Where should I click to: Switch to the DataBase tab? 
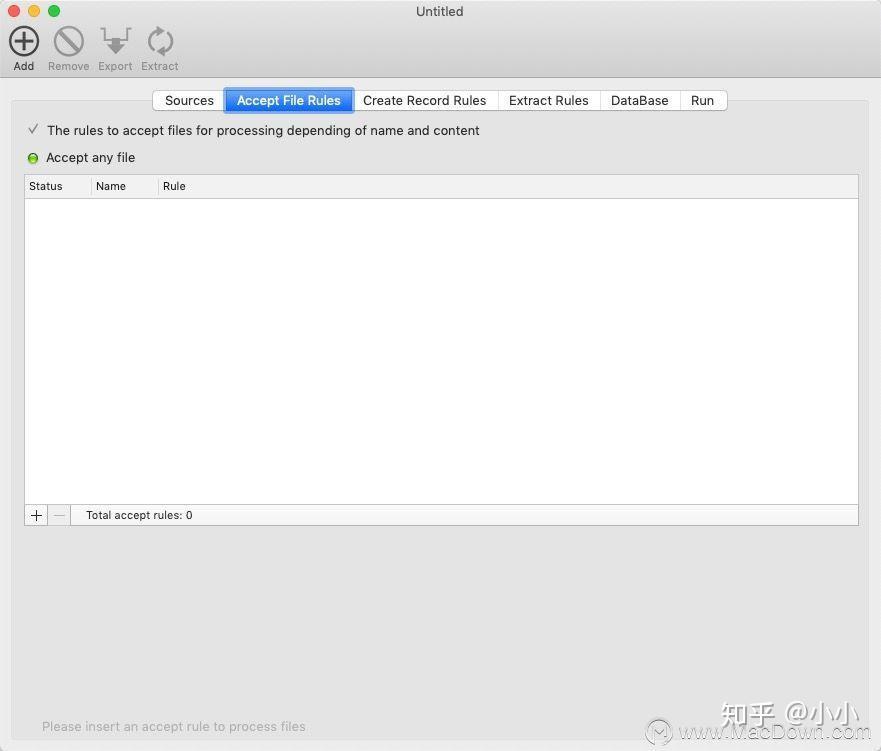point(639,100)
